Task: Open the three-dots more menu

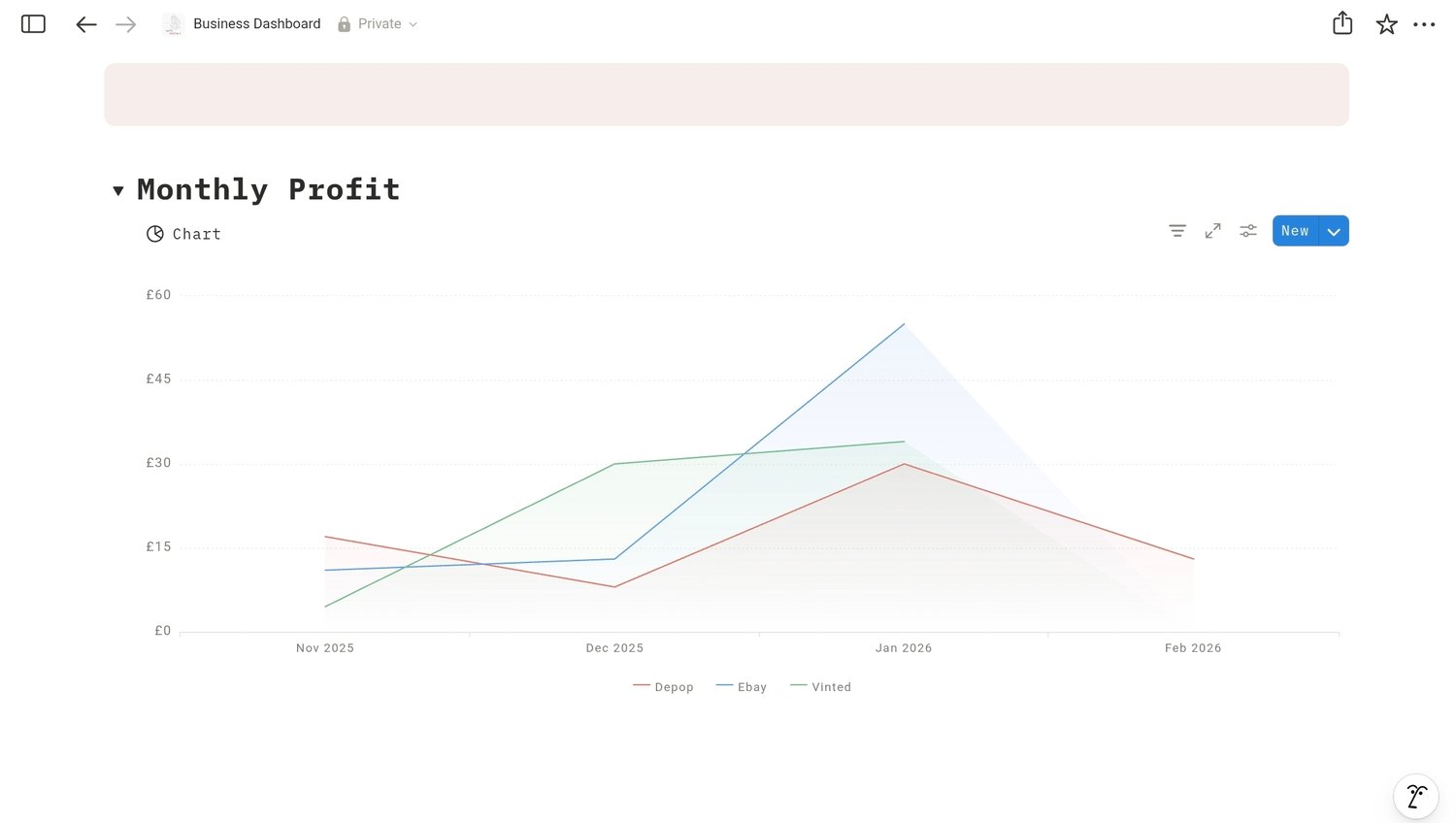Action: point(1424,24)
